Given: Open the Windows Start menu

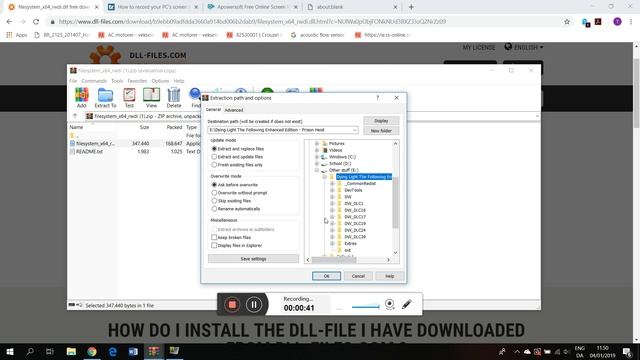Looking at the screenshot, I should (x=10, y=351).
